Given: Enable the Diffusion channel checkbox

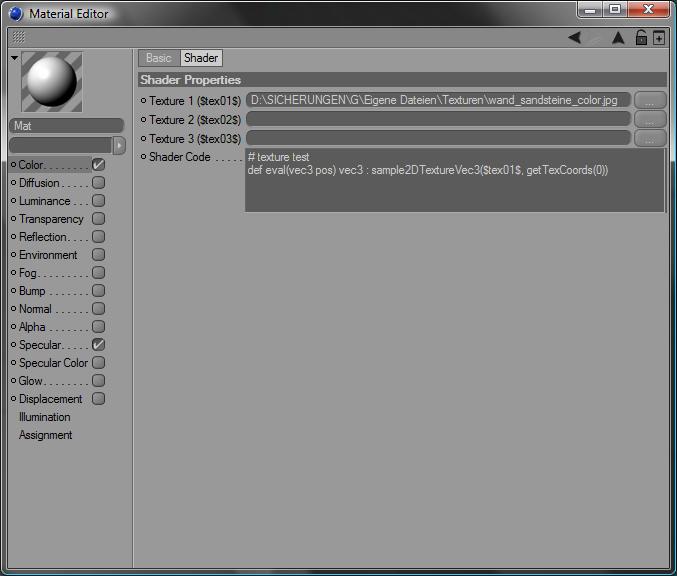Looking at the screenshot, I should [x=98, y=183].
